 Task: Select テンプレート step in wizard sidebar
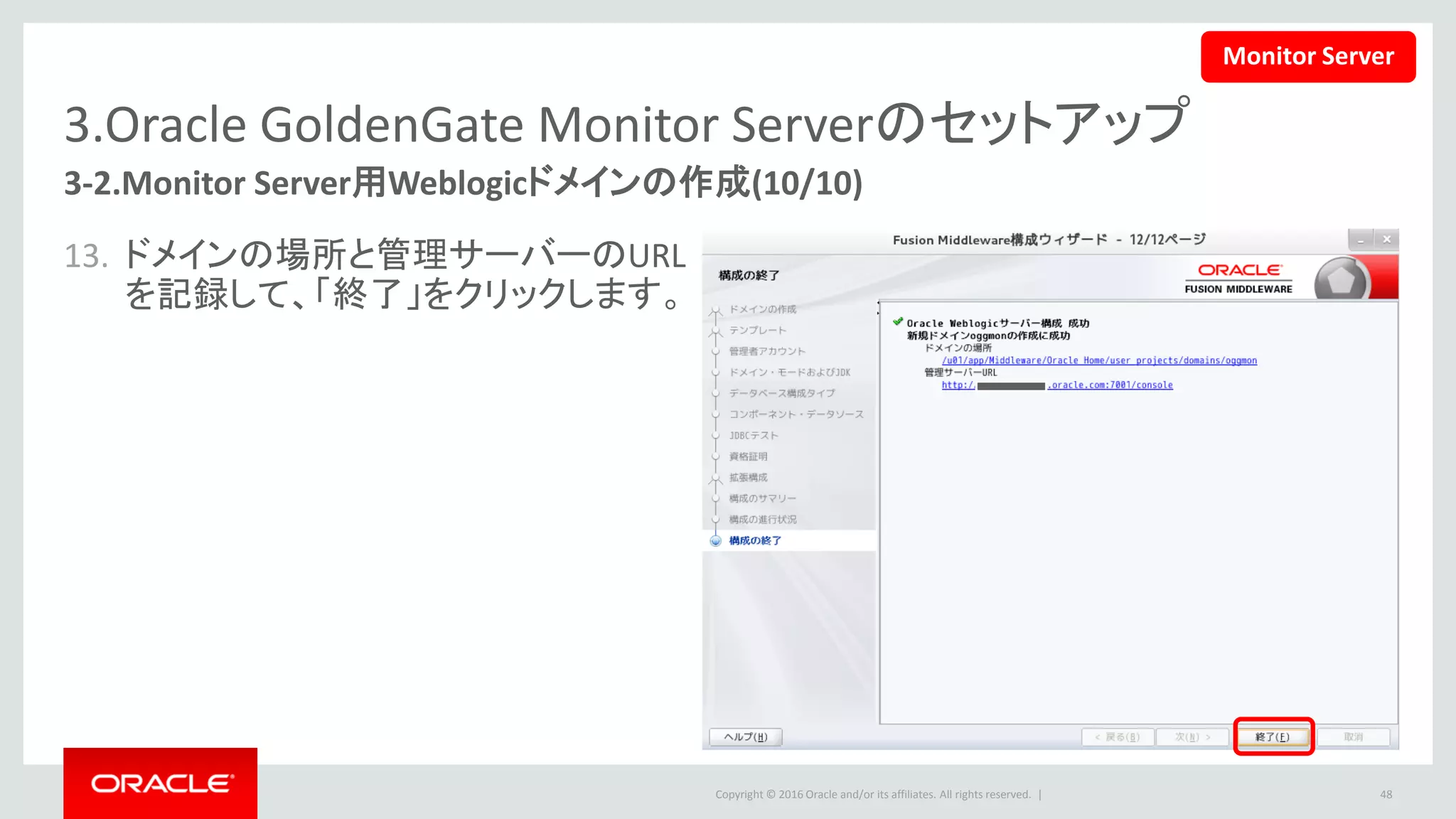click(757, 331)
